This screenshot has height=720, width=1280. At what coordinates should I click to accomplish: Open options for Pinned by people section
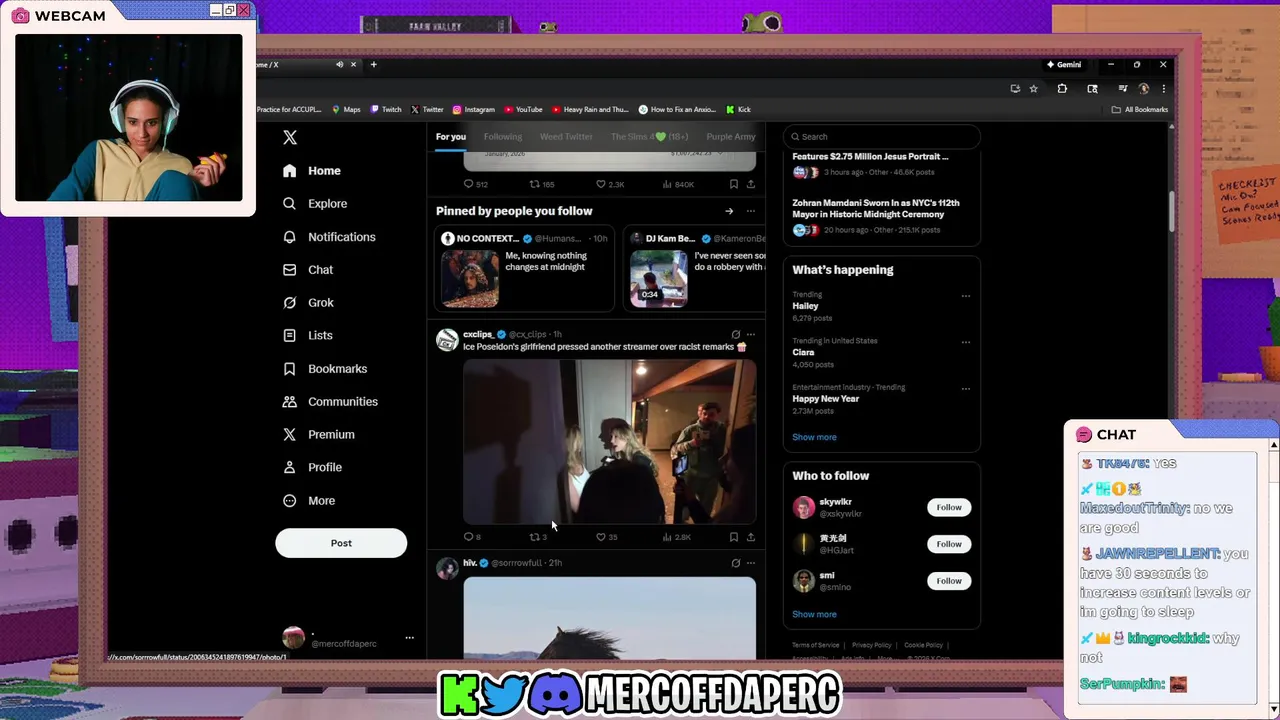[x=751, y=211]
